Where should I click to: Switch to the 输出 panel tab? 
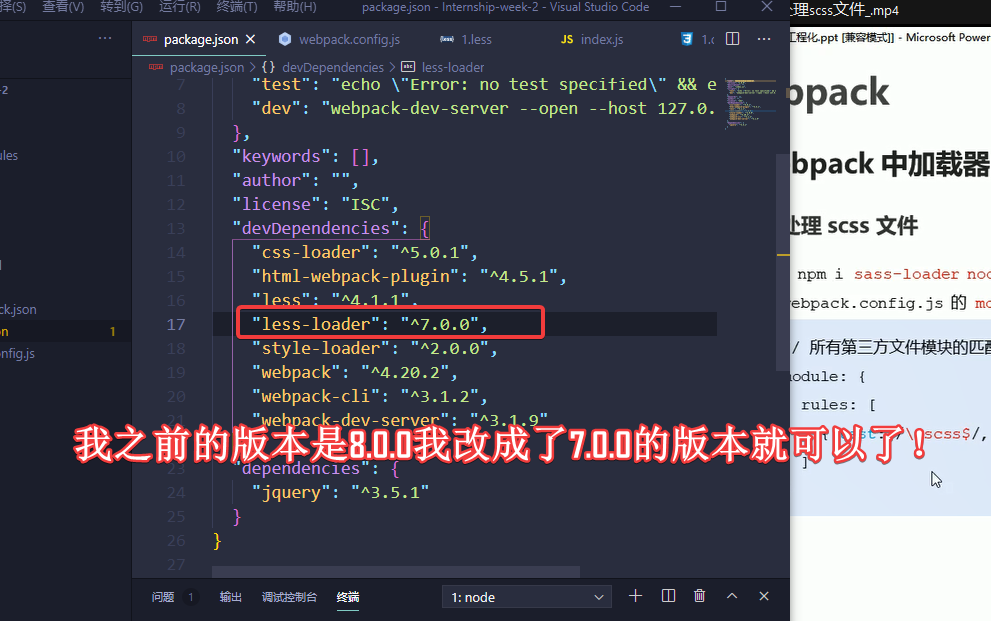[x=231, y=597]
